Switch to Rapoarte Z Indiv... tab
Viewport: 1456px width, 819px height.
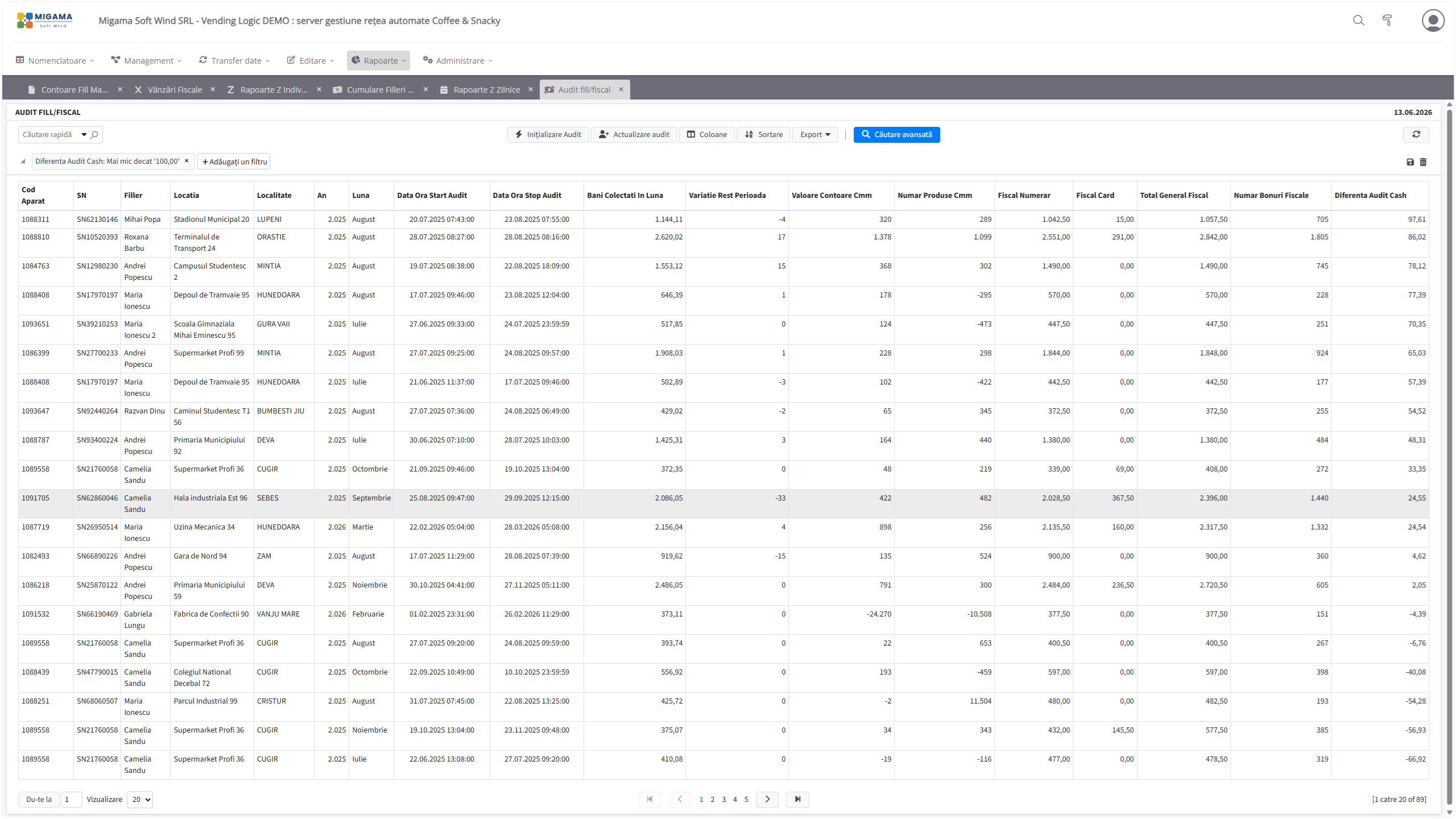click(274, 89)
